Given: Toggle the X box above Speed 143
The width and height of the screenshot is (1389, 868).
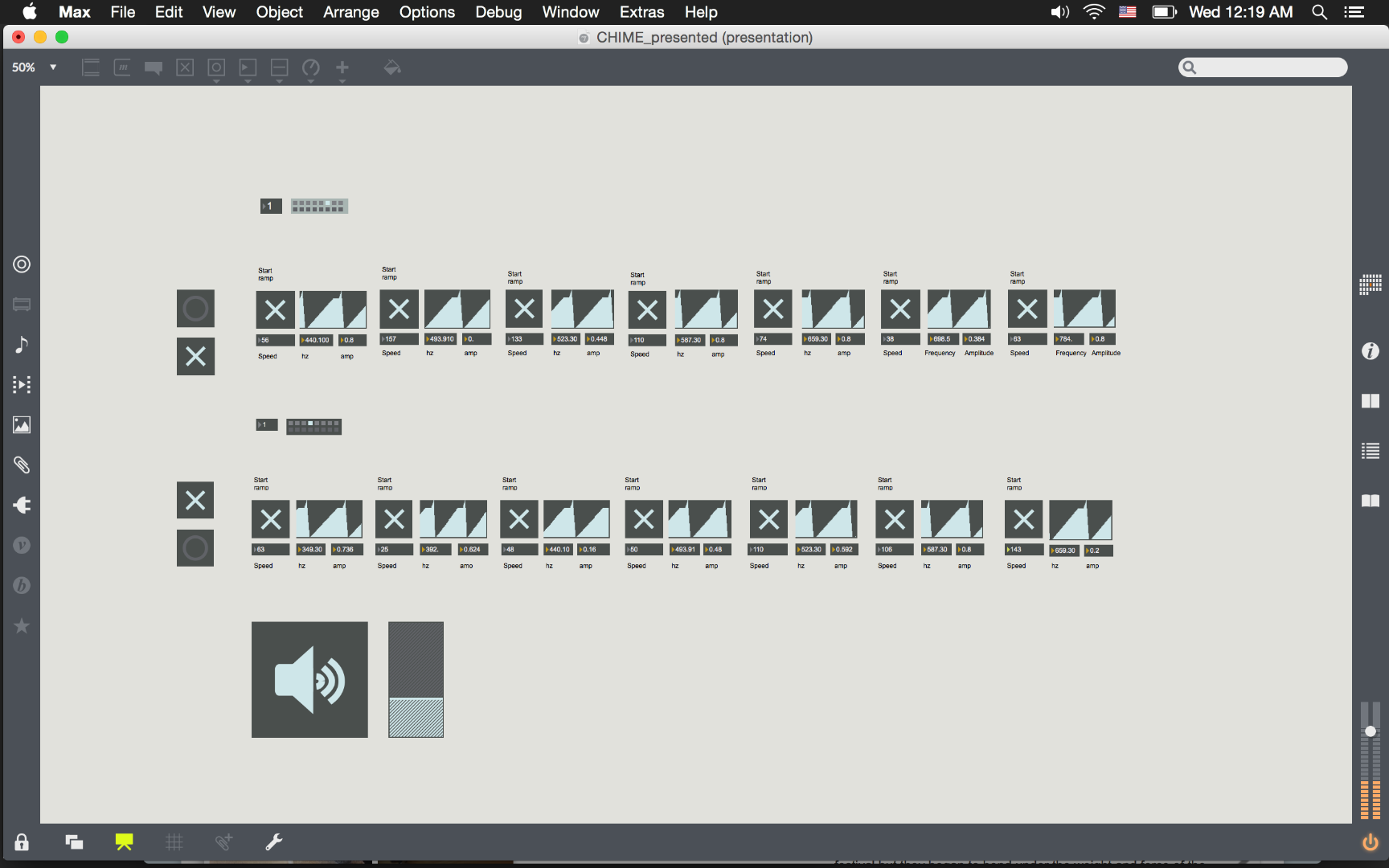Looking at the screenshot, I should (x=1023, y=519).
